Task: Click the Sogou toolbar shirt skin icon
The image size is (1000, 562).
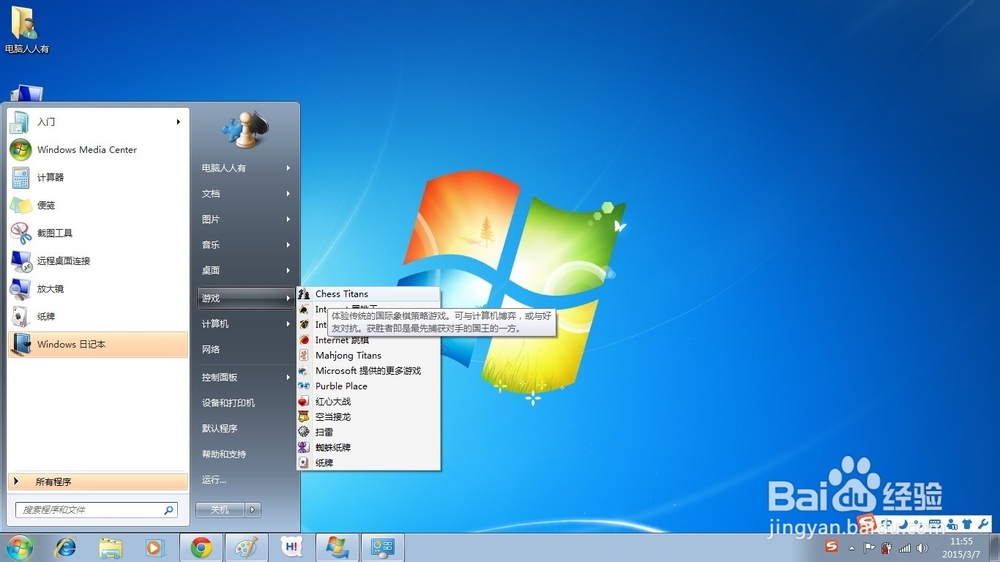Action: (967, 524)
